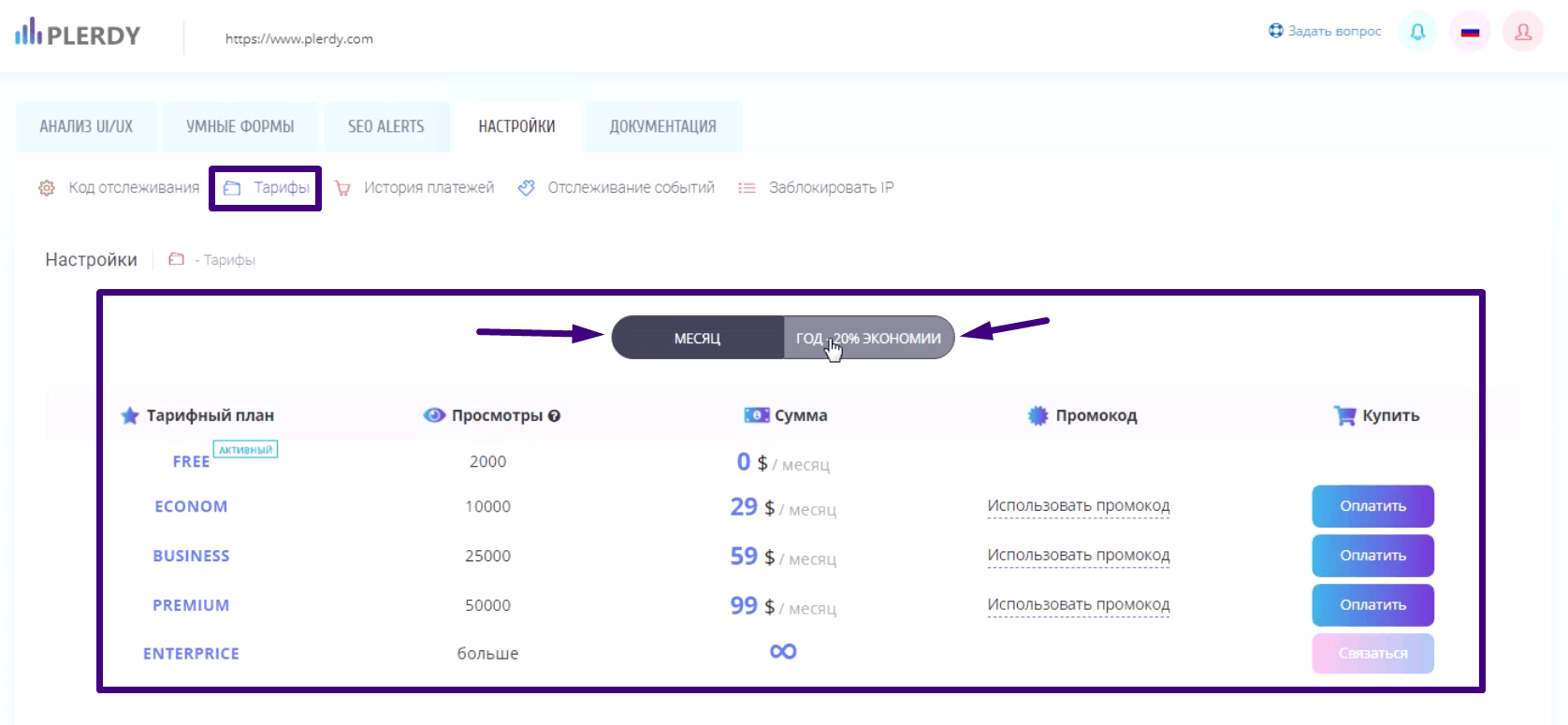Viewport: 1568px width, 725px height.
Task: Click the icon beside Отслеживание событий
Action: click(527, 188)
